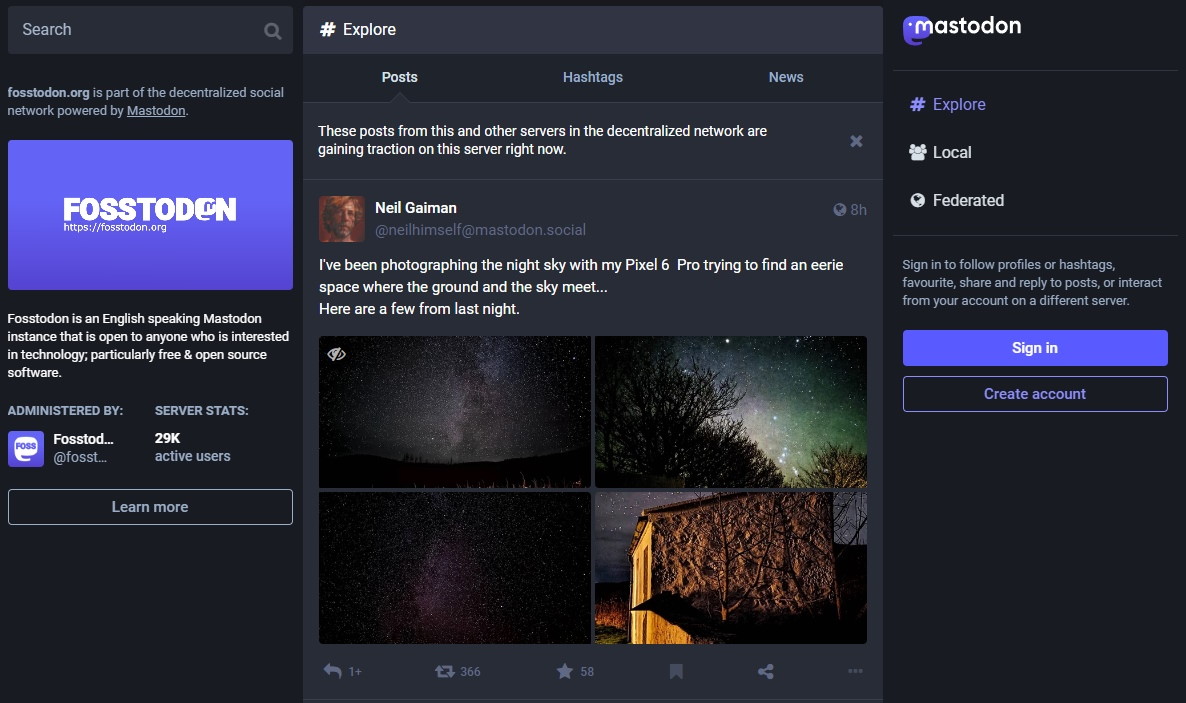Focus the Search input field

click(150, 30)
